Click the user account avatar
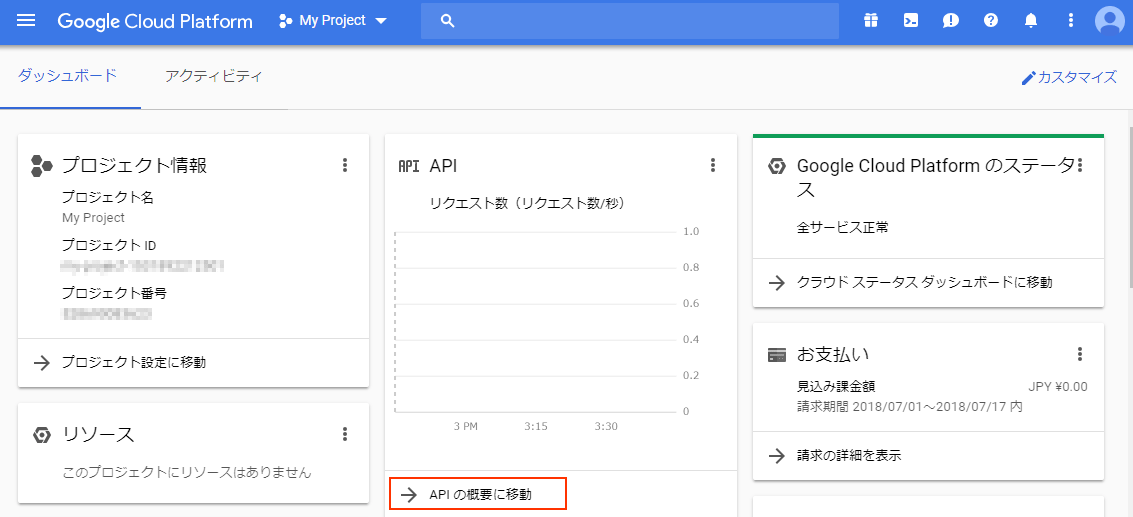Screen dimensions: 1133x517 pos(1110,21)
